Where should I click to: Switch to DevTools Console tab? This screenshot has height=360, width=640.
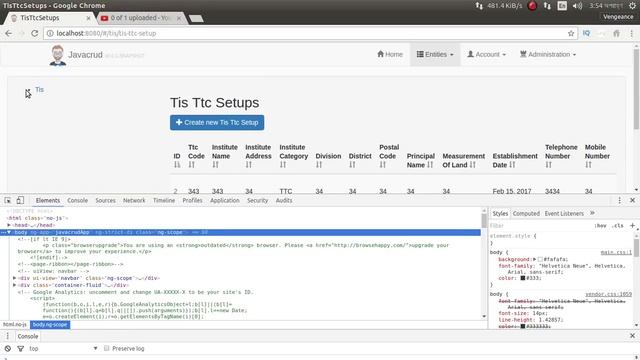pyautogui.click(x=78, y=200)
